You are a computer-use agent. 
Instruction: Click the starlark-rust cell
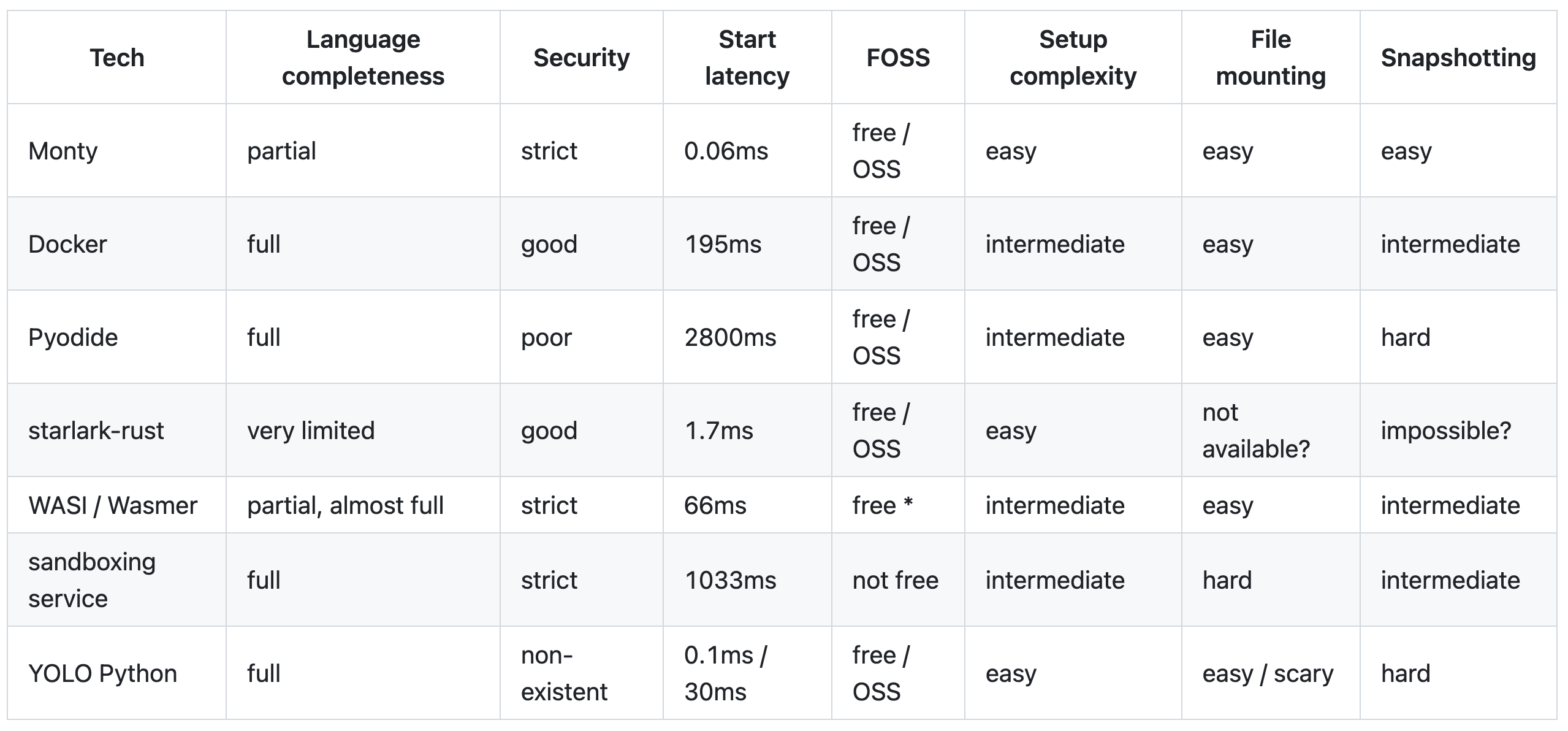(96, 431)
